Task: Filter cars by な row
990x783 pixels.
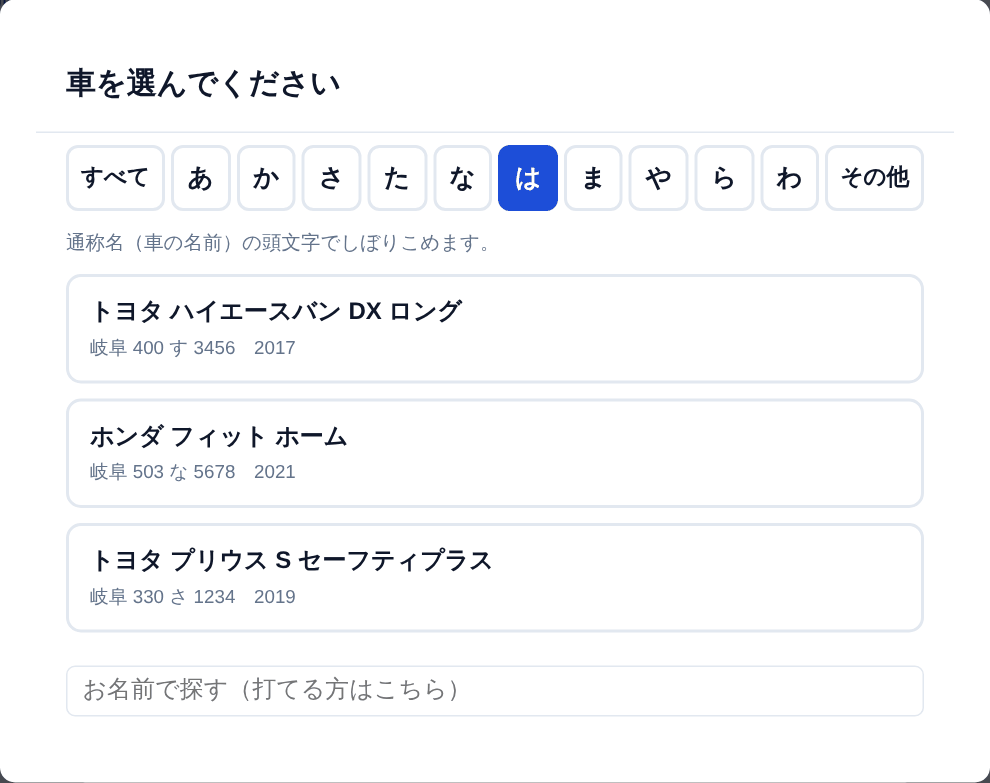Action: click(462, 178)
